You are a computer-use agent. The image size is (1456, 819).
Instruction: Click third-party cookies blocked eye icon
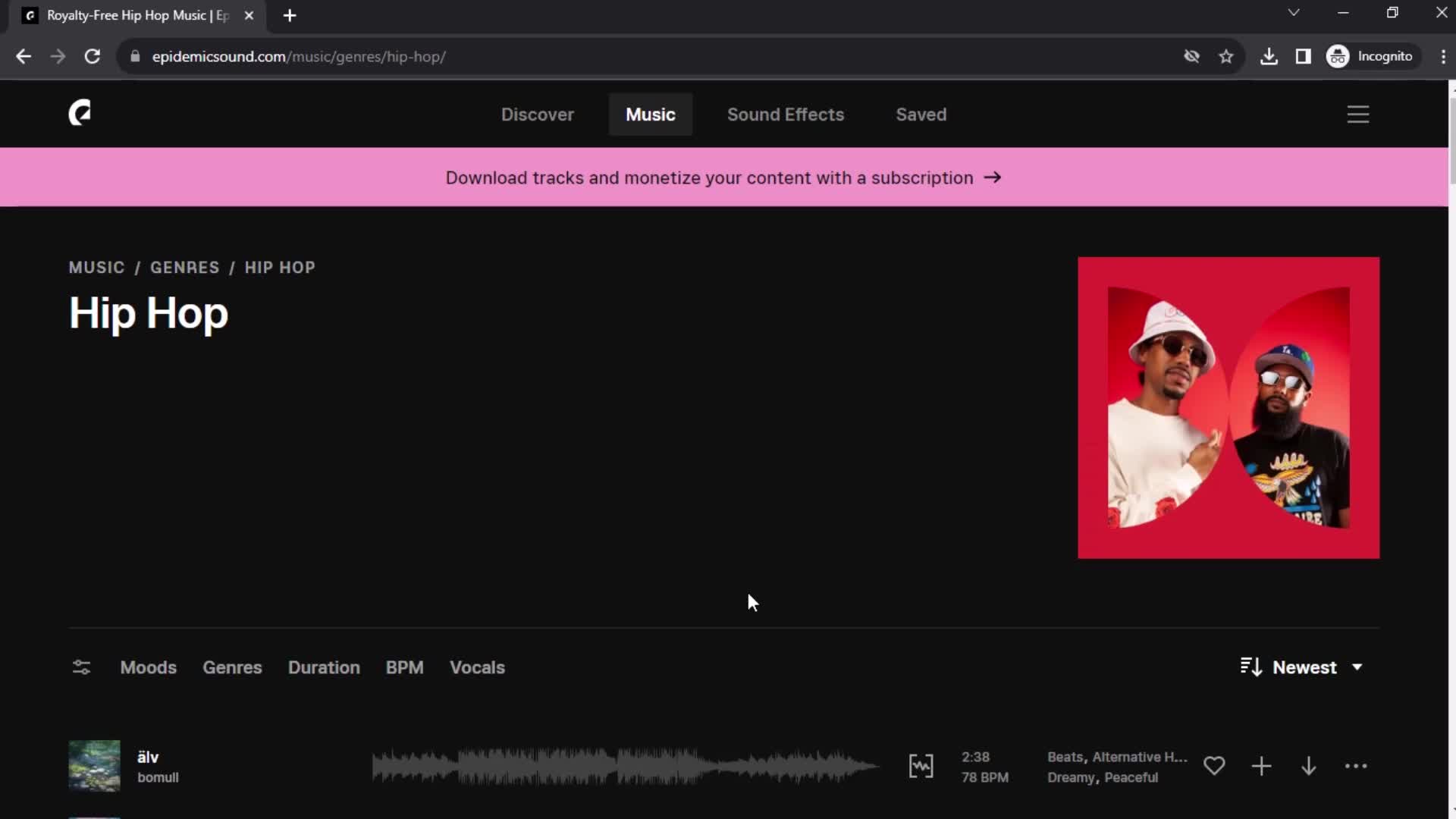click(1191, 56)
